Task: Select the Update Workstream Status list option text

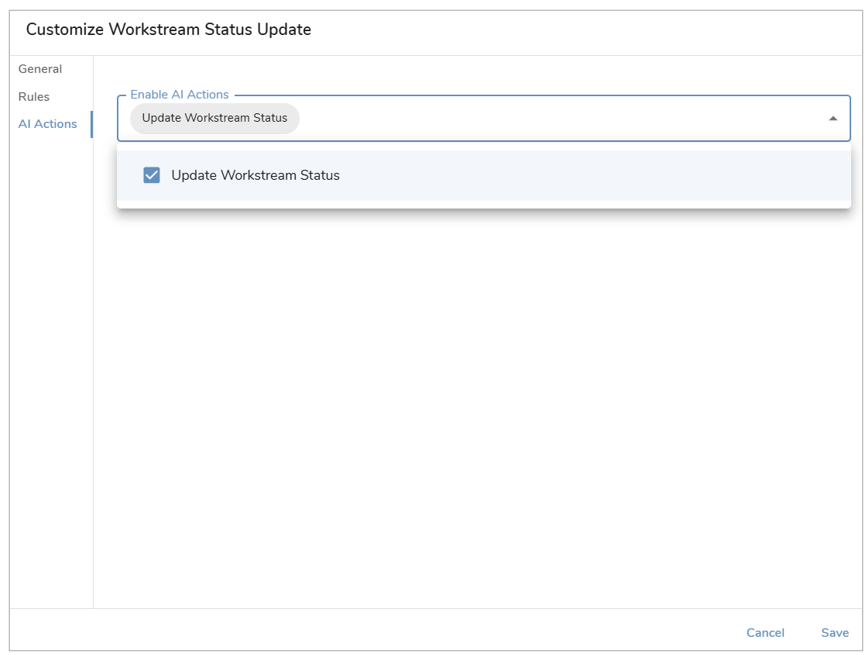Action: point(255,175)
